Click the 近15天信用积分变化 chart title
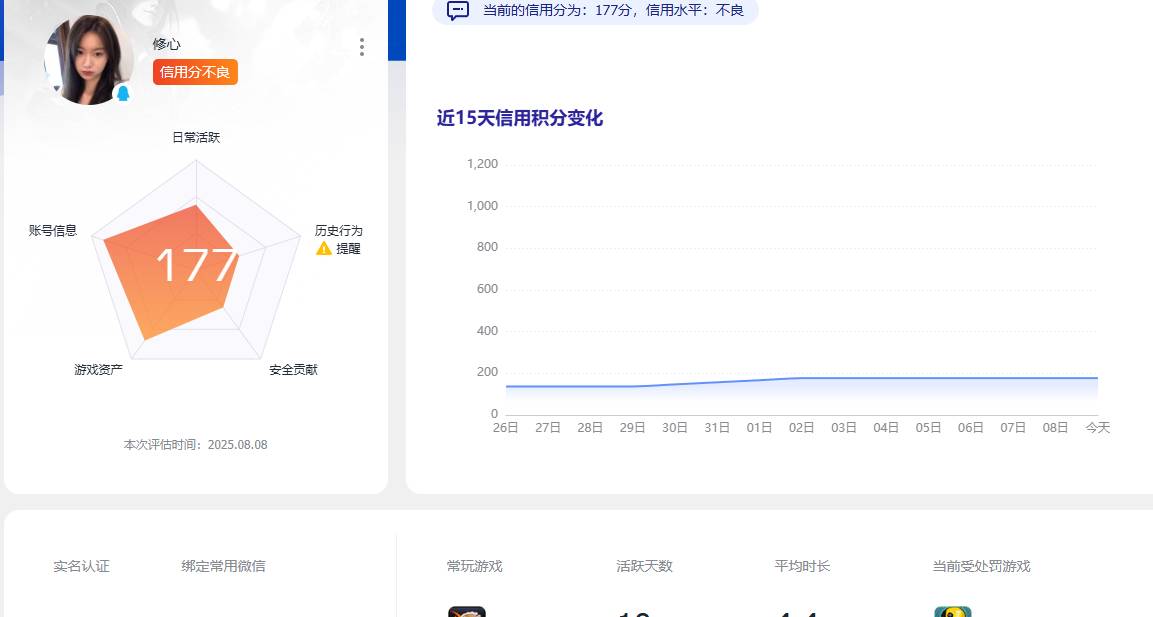This screenshot has width=1153, height=617. point(520,118)
